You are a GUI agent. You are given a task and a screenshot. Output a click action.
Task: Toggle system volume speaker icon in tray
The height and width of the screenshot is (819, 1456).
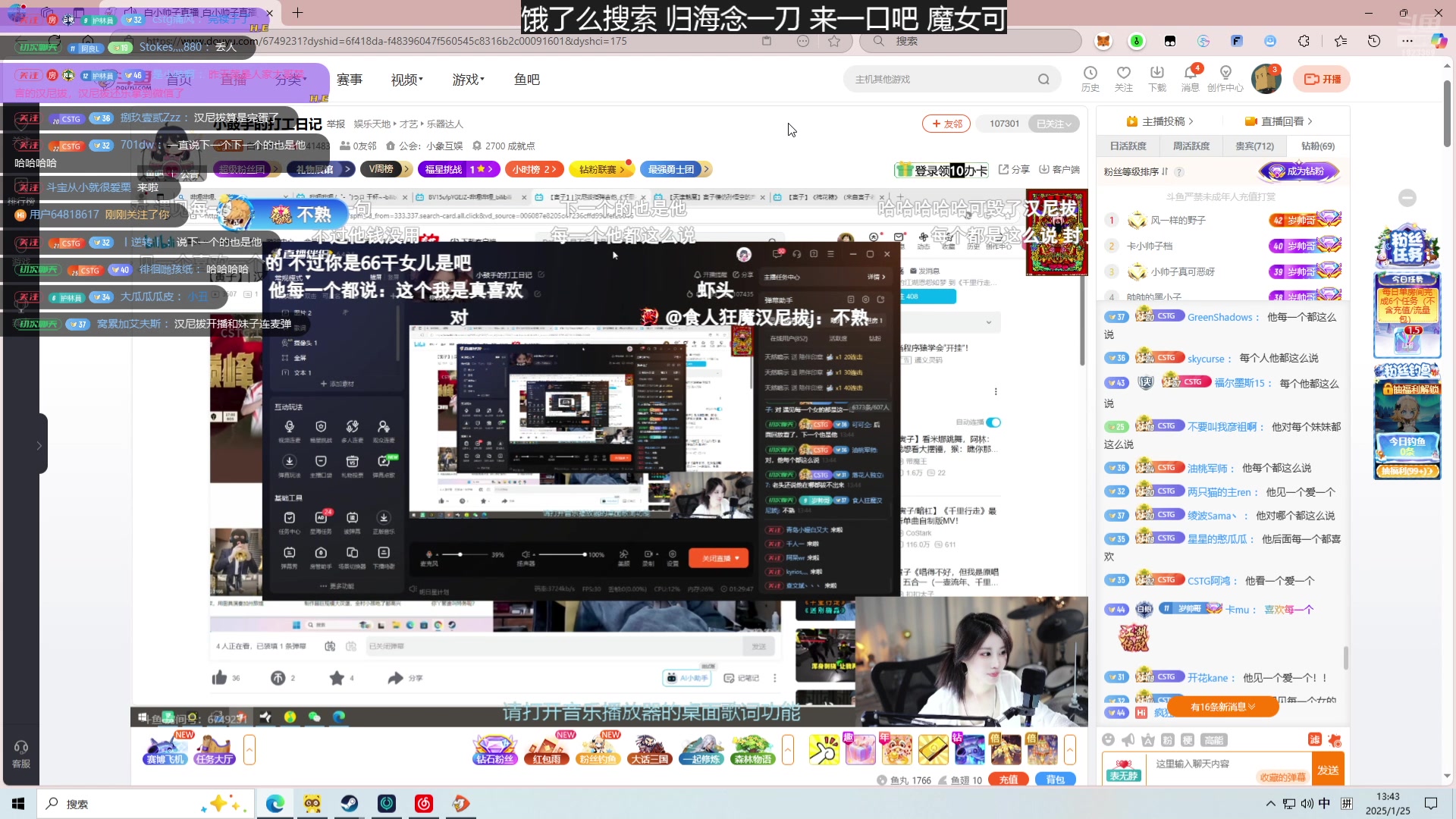click(x=1307, y=803)
